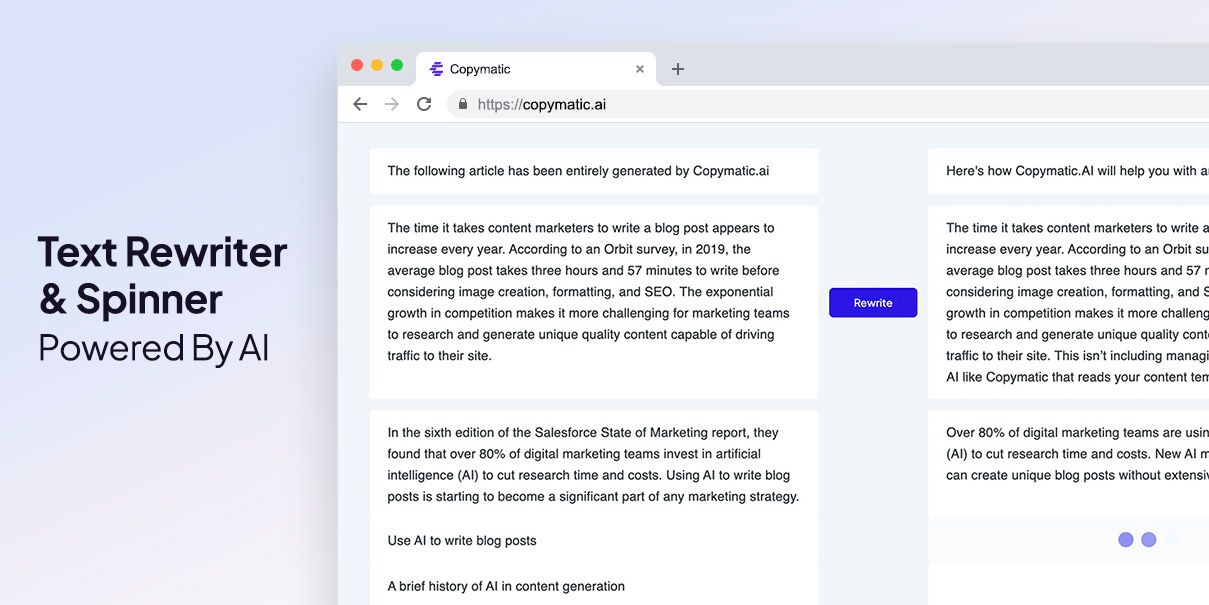
Task: Click the green window maximize dot
Action: pyautogui.click(x=397, y=65)
